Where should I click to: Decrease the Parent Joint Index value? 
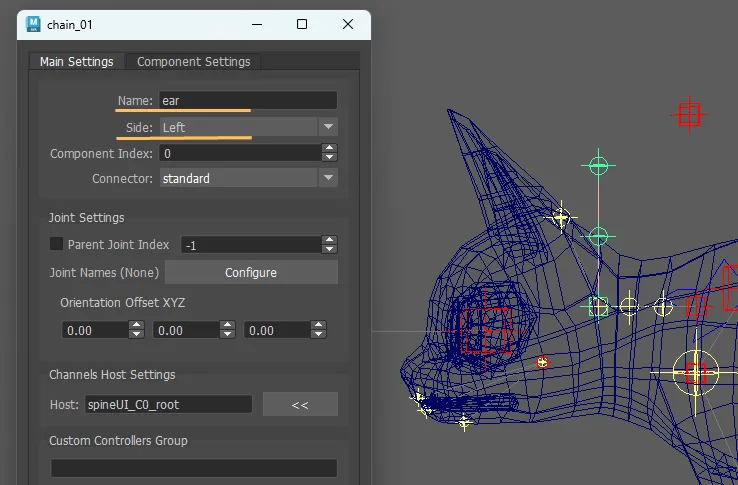click(329, 249)
